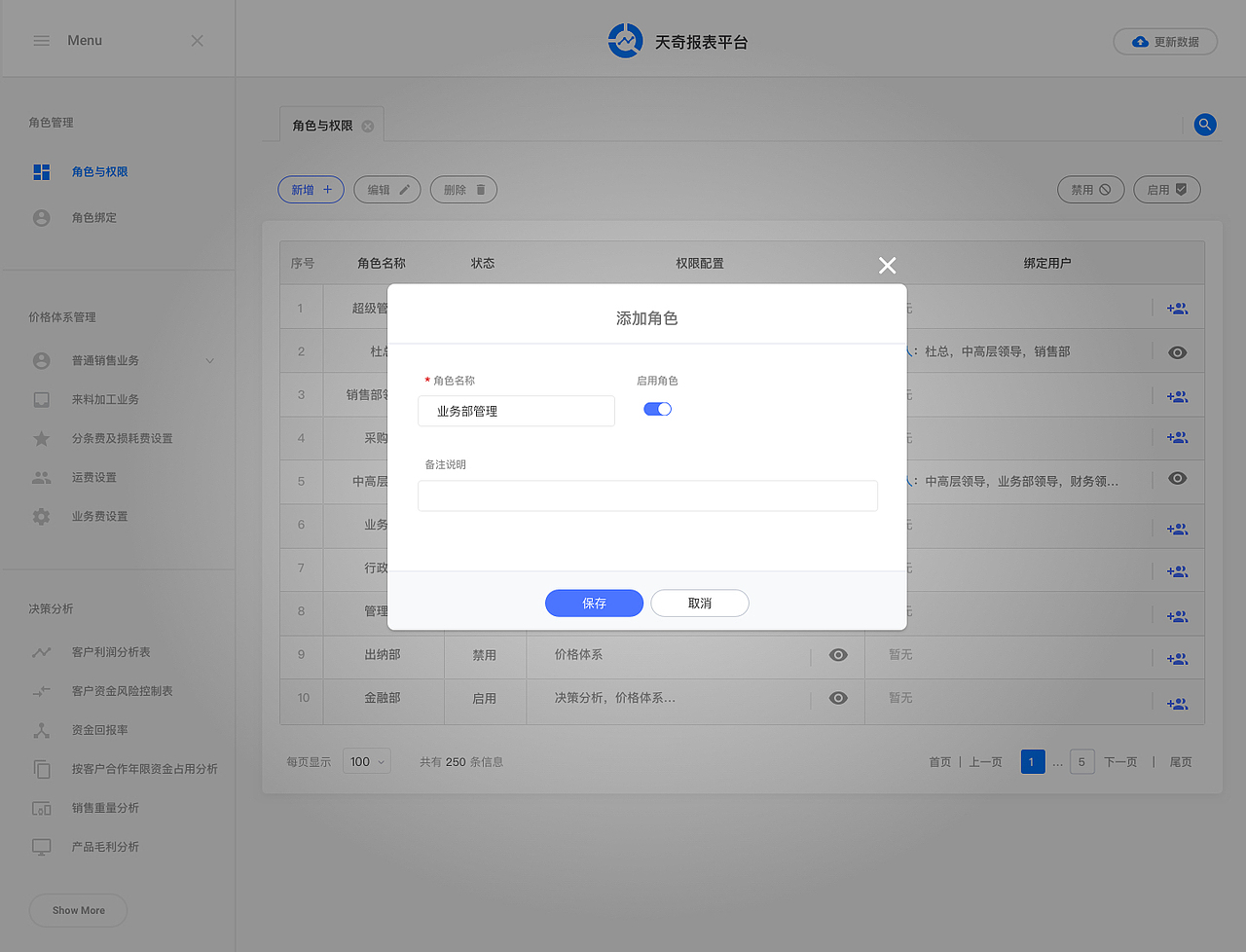The width and height of the screenshot is (1246, 952).
Task: Close the 添加角色 dialog with X
Action: [887, 266]
